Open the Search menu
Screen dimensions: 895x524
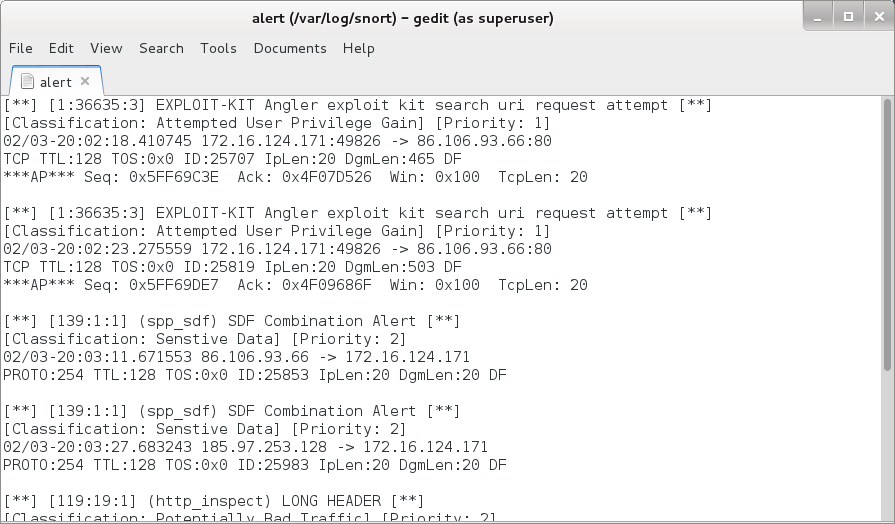(x=161, y=48)
